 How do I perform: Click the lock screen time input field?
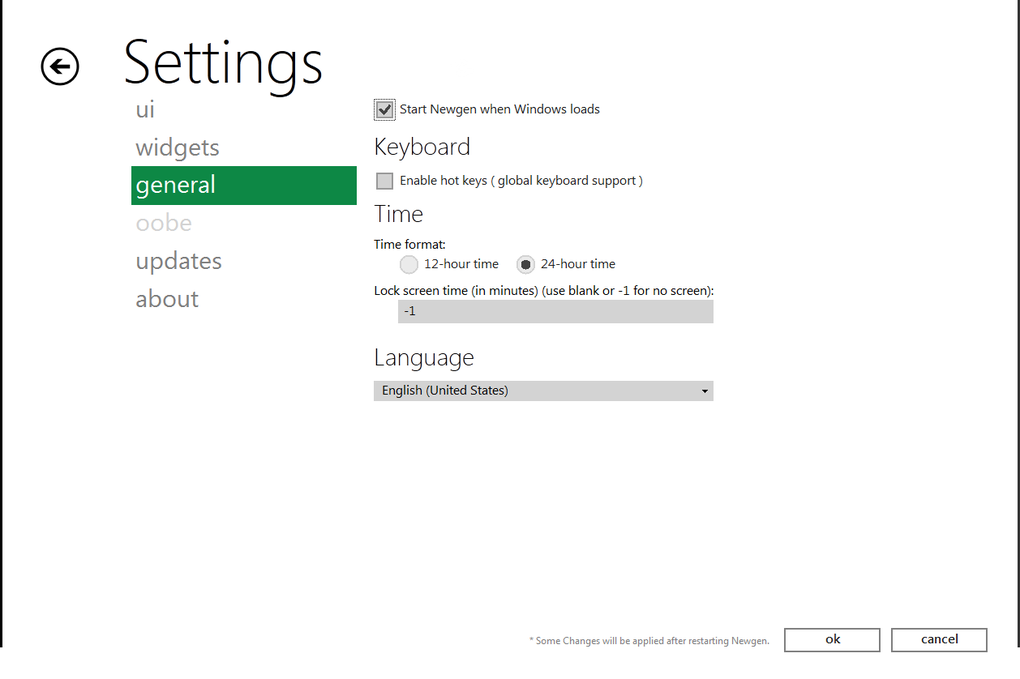tap(556, 312)
